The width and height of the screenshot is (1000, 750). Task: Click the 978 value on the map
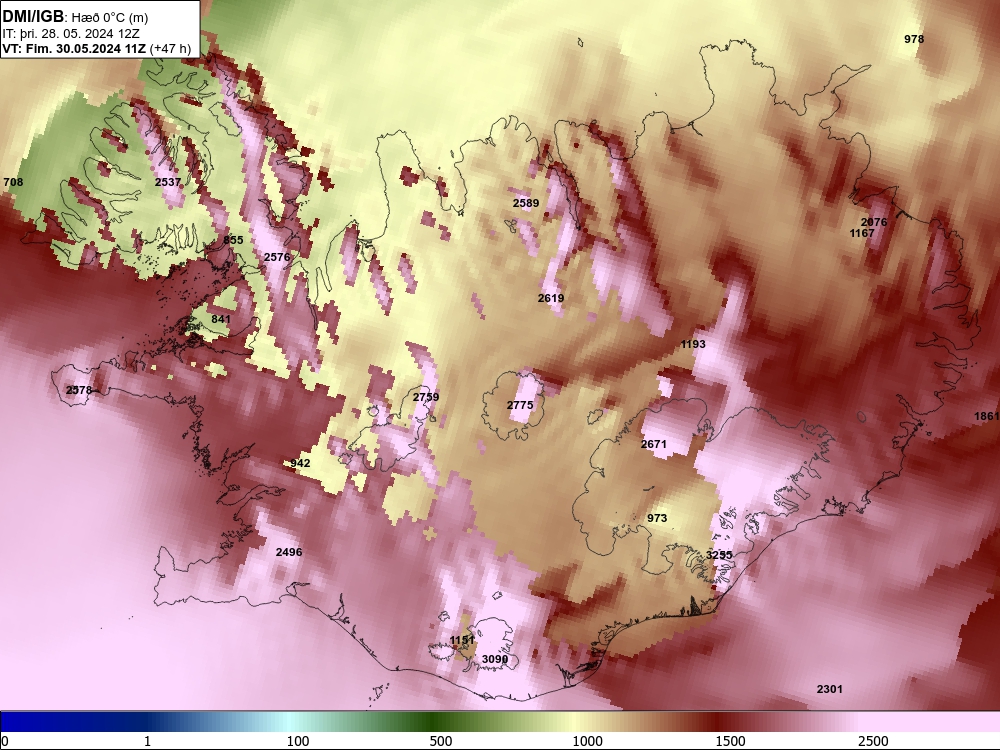click(914, 39)
